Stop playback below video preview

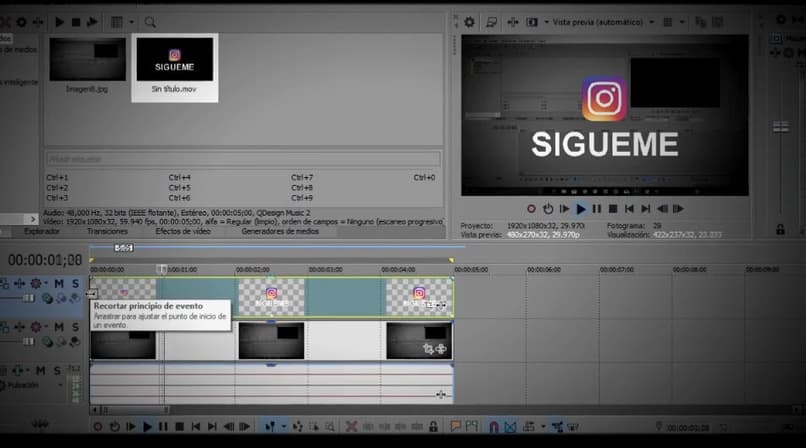(613, 209)
